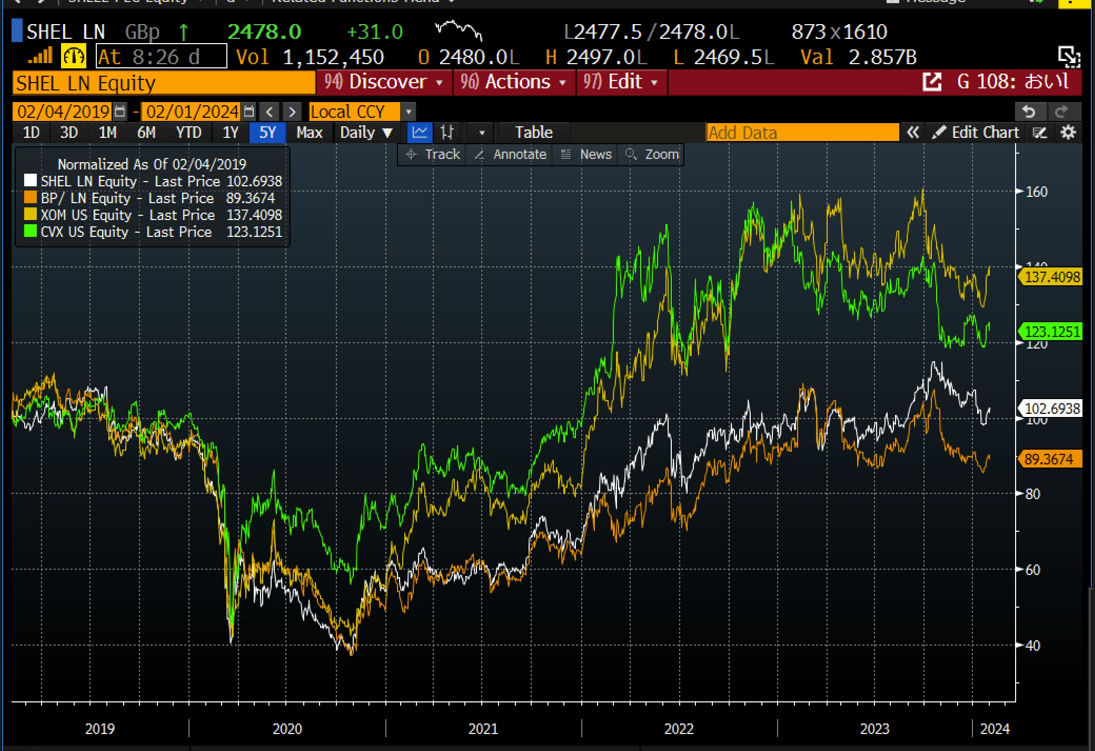The width and height of the screenshot is (1095, 751).
Task: Select the 1Y time range
Action: point(230,132)
